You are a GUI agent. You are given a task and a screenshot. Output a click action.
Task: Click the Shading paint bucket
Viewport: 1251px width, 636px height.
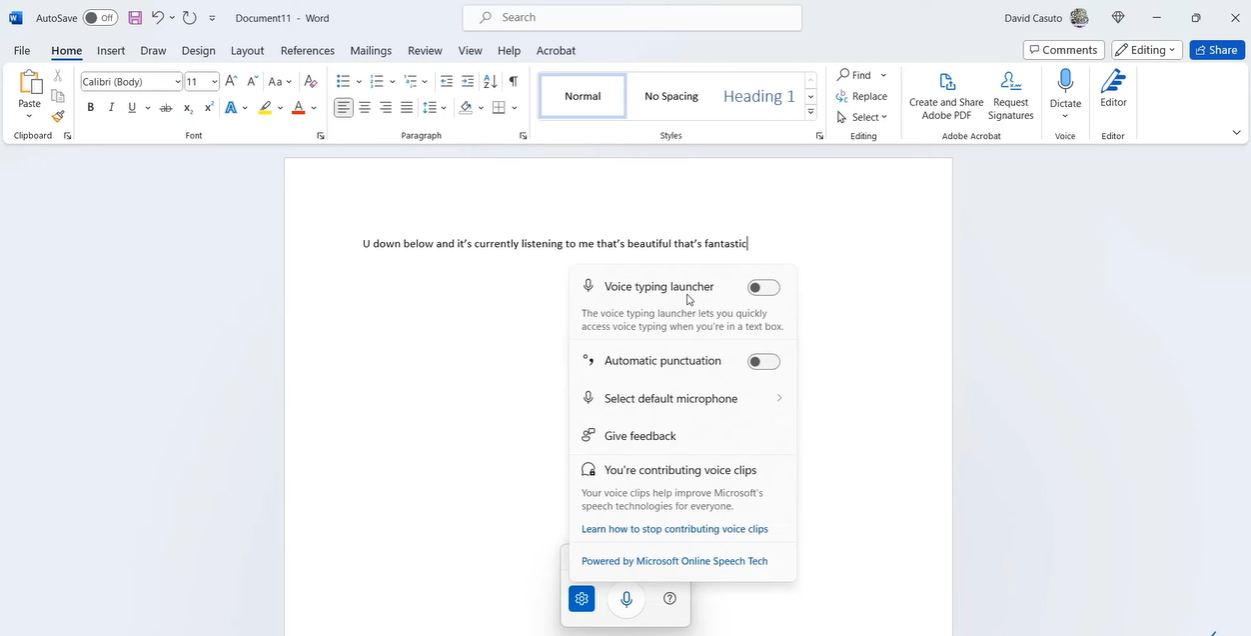(x=466, y=108)
